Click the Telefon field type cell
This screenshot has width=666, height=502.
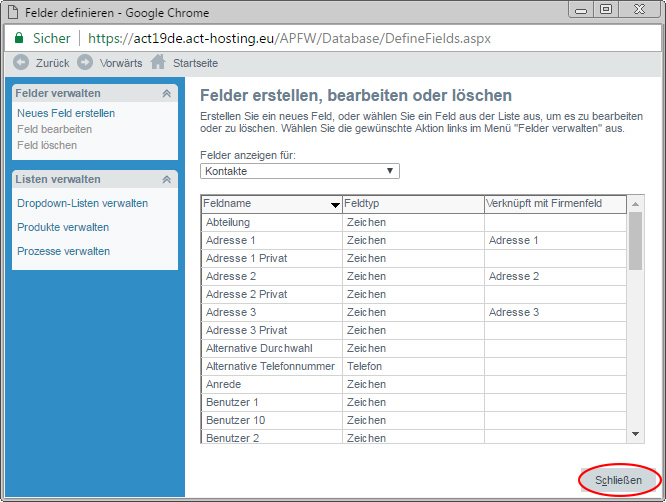pyautogui.click(x=413, y=367)
